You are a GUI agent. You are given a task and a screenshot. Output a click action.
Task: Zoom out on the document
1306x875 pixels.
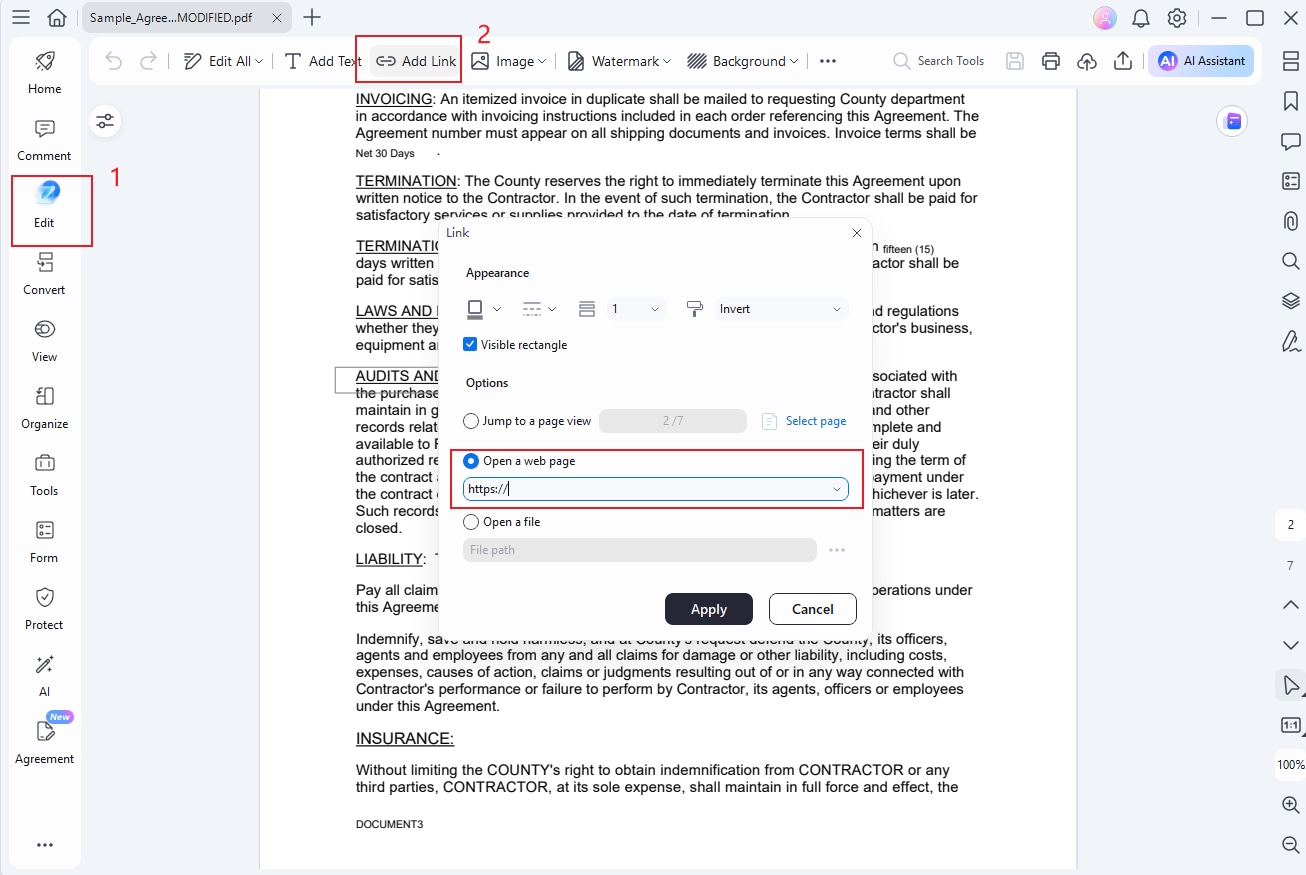1290,845
